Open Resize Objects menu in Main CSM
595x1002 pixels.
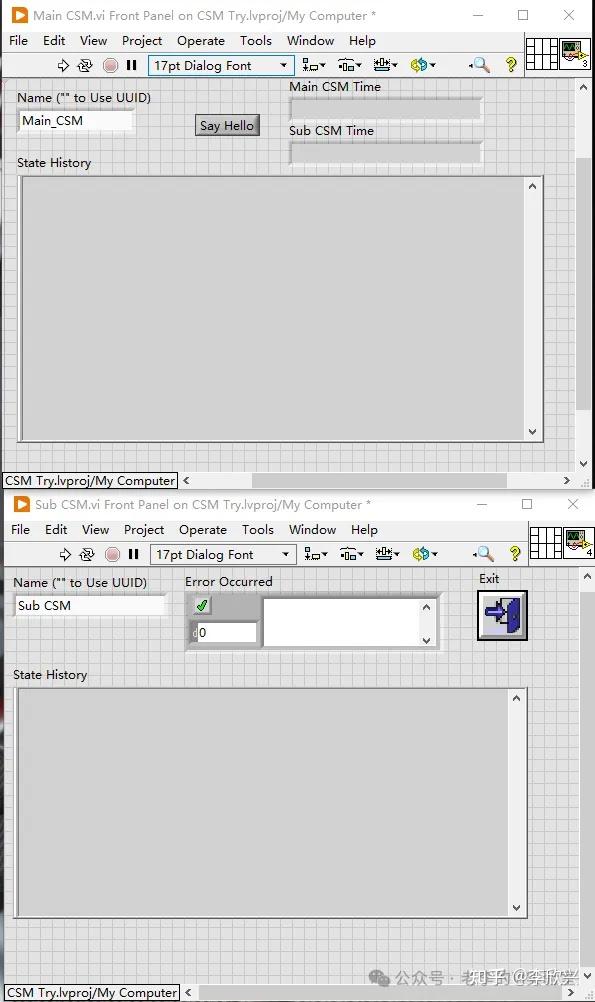pos(385,65)
